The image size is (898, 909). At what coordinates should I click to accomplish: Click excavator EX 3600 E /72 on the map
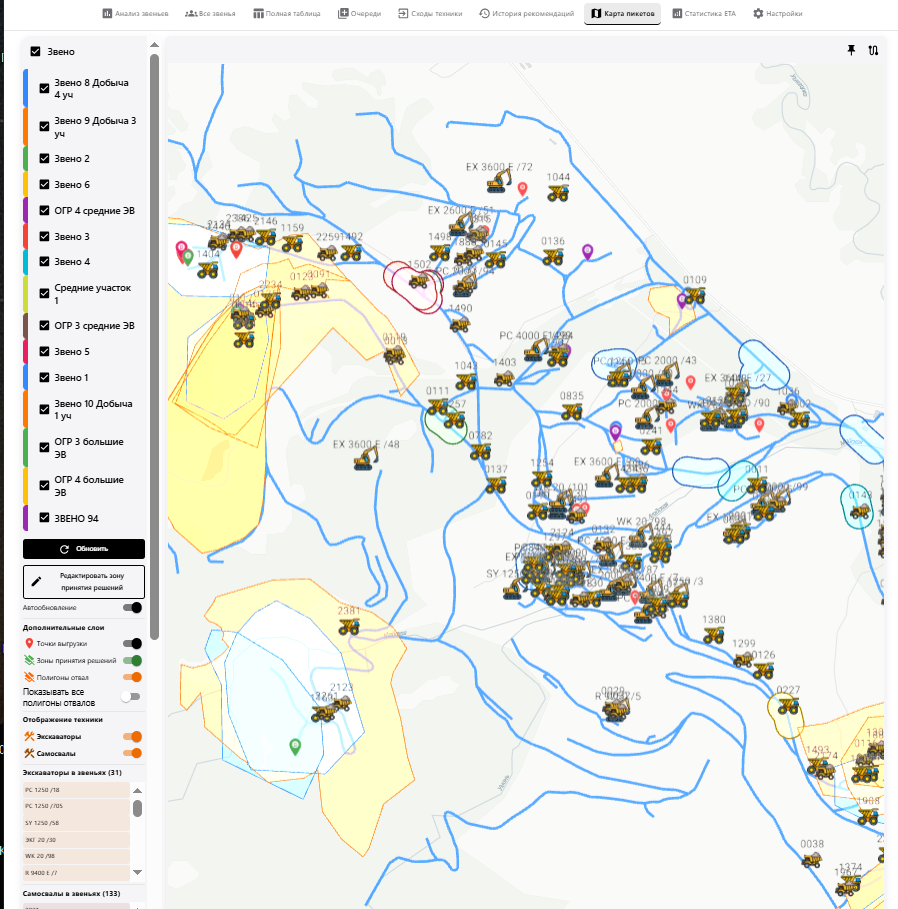click(499, 182)
